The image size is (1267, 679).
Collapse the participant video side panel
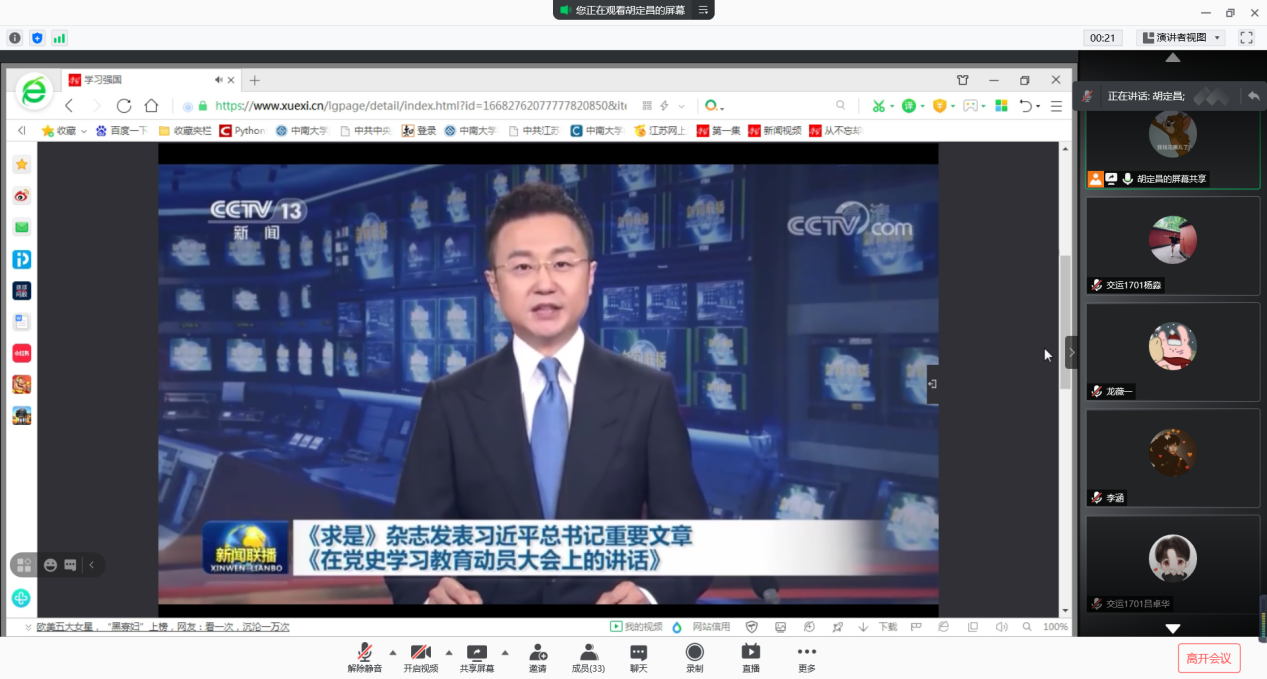coord(1071,353)
